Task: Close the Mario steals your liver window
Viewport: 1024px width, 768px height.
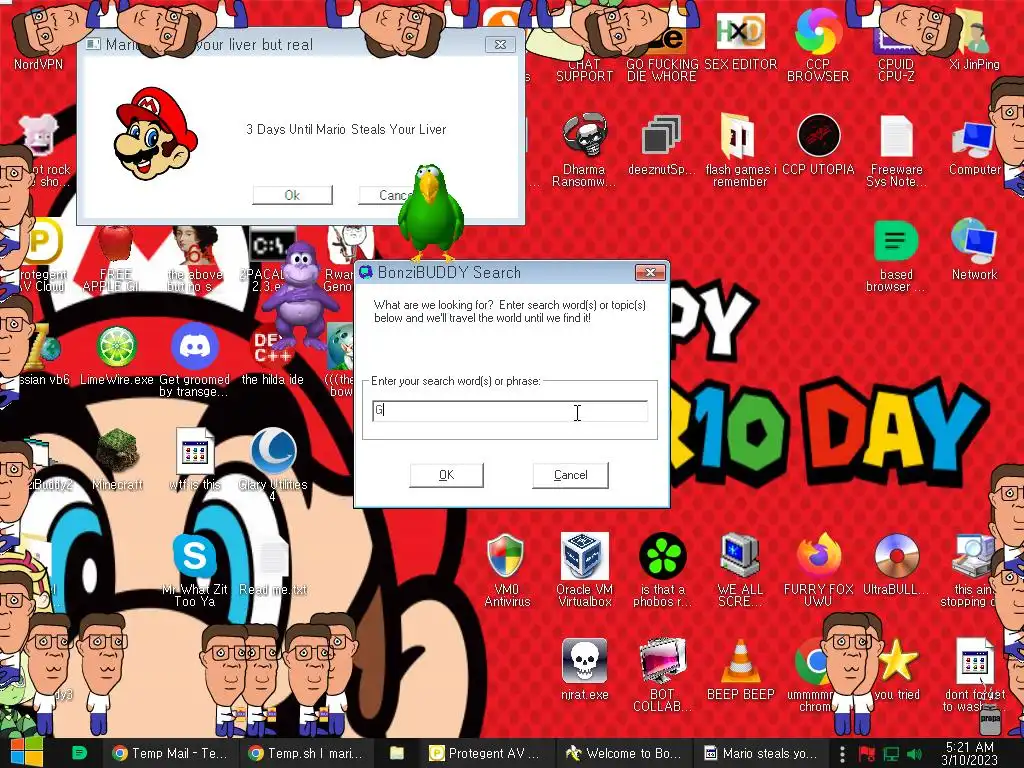Action: [x=500, y=44]
